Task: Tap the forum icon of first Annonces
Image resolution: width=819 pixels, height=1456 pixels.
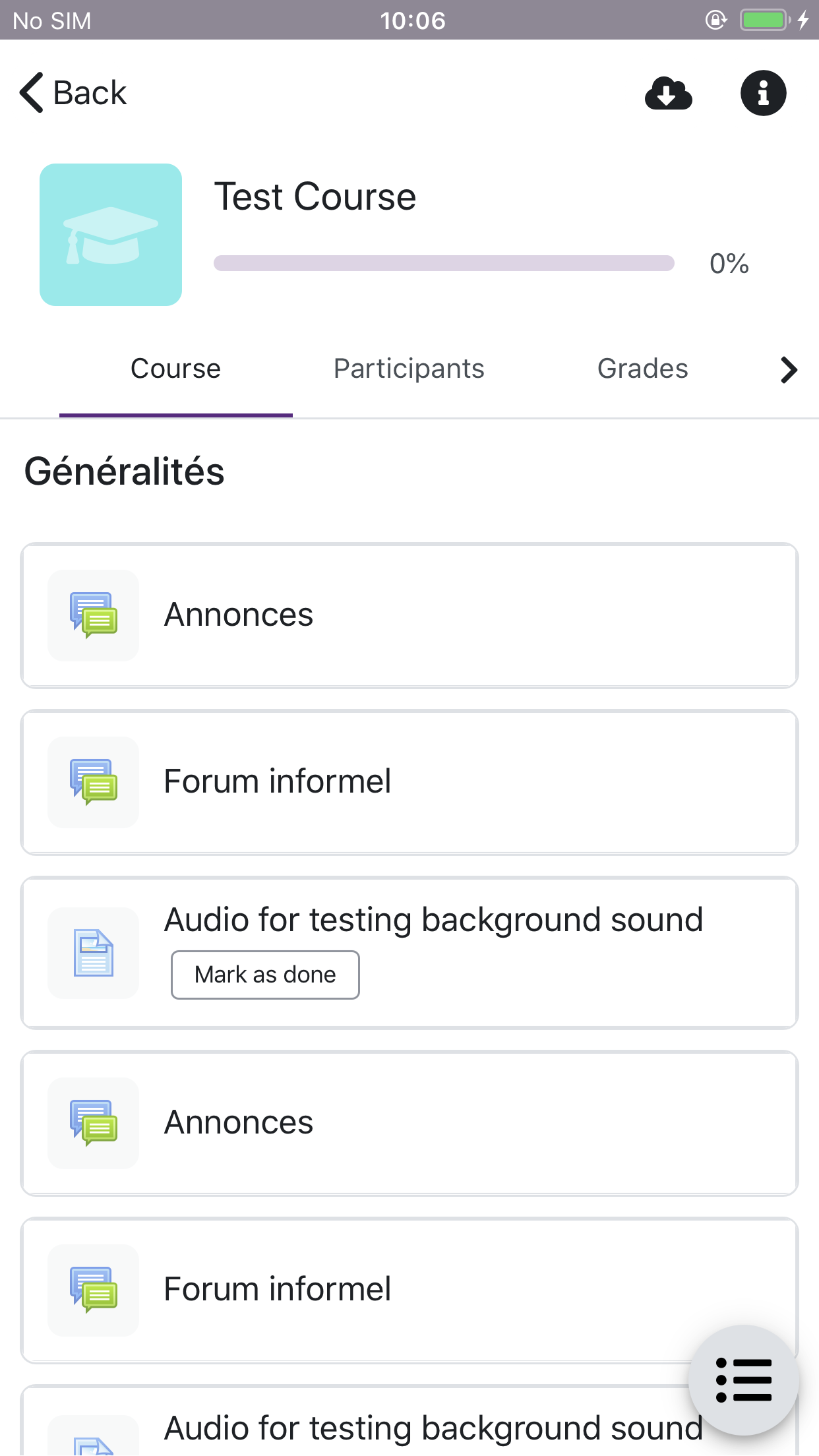Action: click(94, 615)
